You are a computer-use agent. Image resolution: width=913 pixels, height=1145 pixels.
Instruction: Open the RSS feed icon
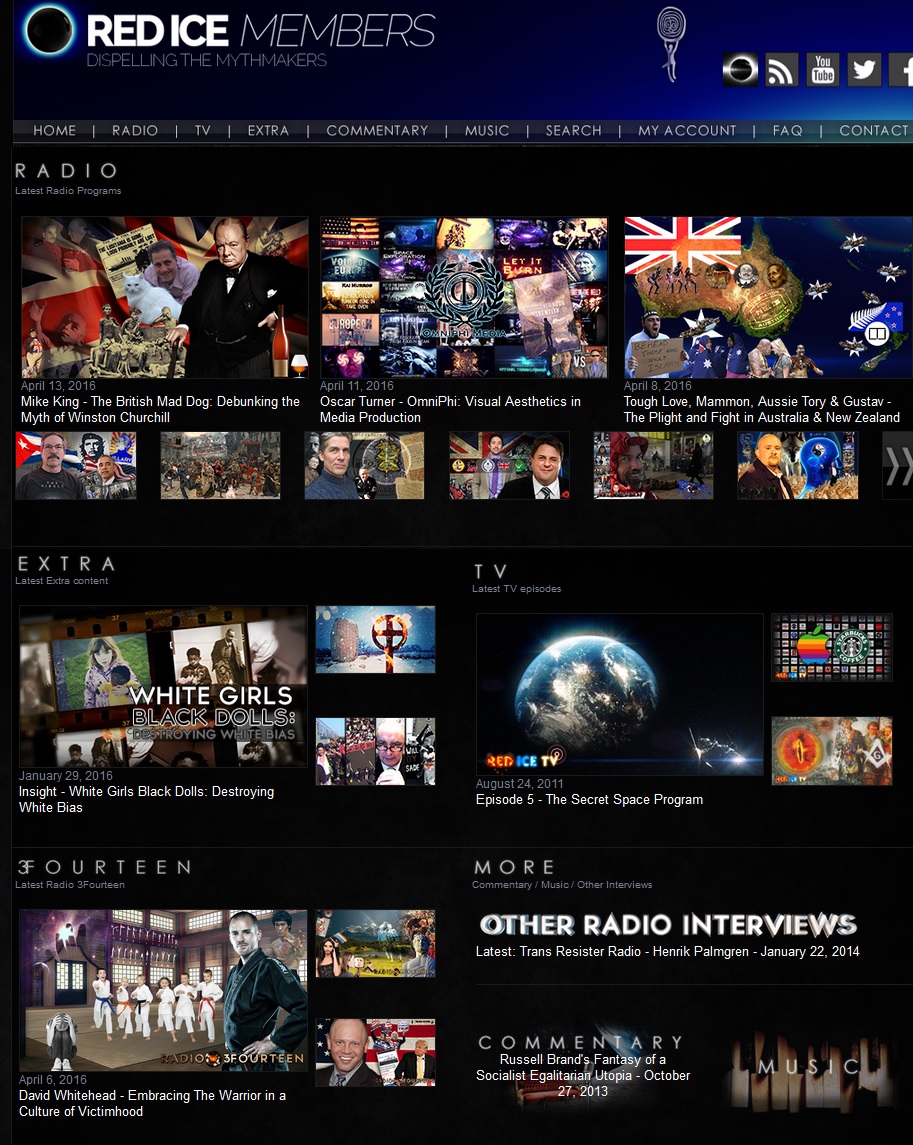click(x=782, y=70)
